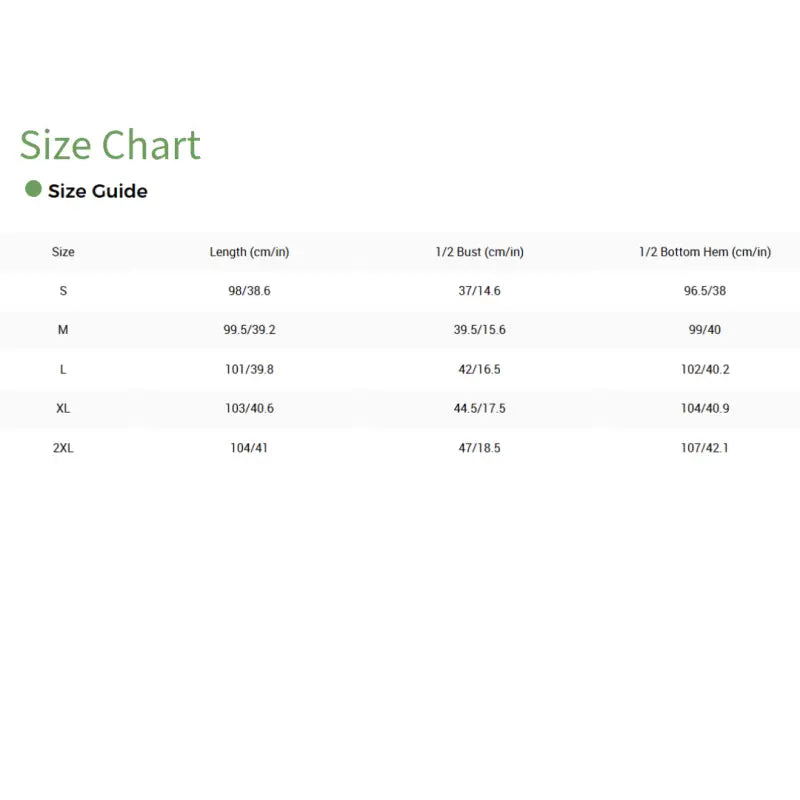Viewport: 800px width, 800px height.
Task: Click the 39.5/15.6 bust value
Action: tap(479, 330)
